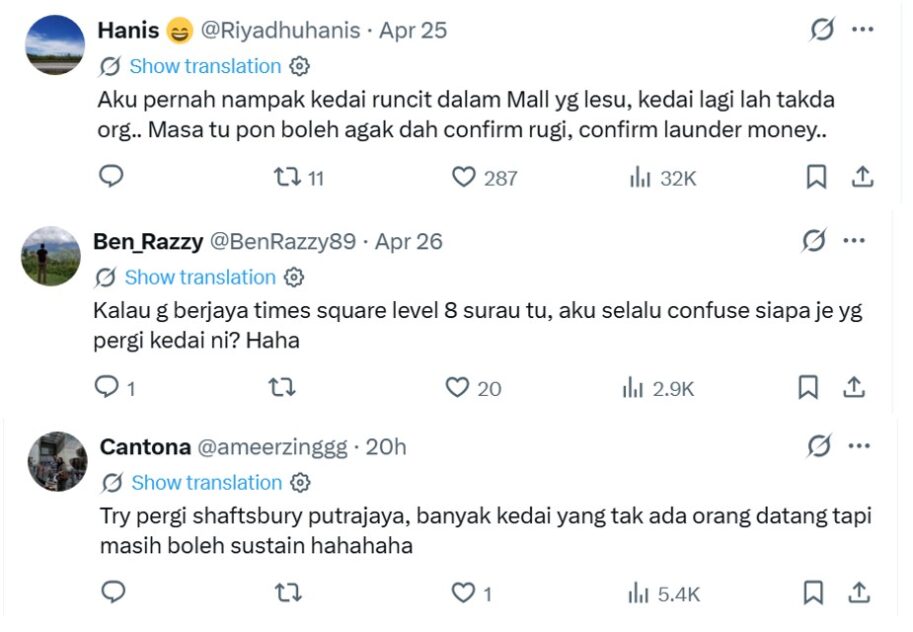Bookmark the tweet by Hanis
Viewport: 913px width, 632px height.
[816, 177]
